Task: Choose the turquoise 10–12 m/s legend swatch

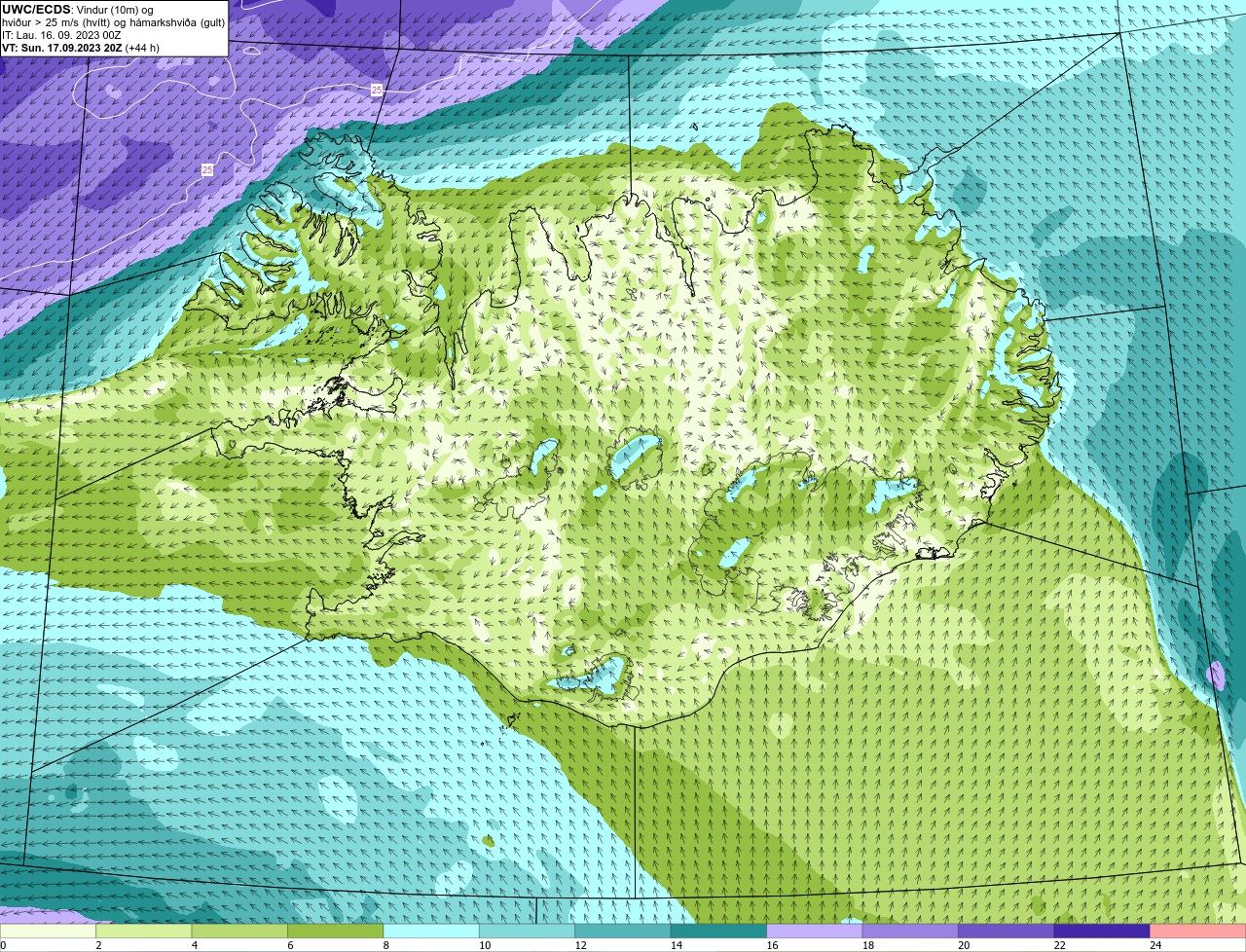Action: tap(528, 931)
